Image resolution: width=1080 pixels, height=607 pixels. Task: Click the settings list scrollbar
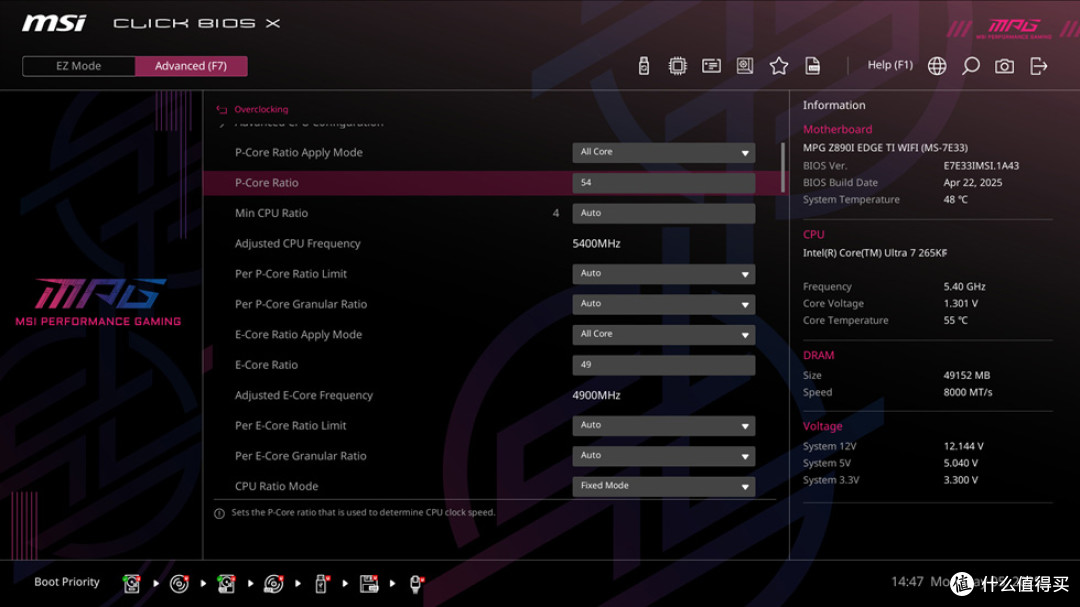(782, 167)
